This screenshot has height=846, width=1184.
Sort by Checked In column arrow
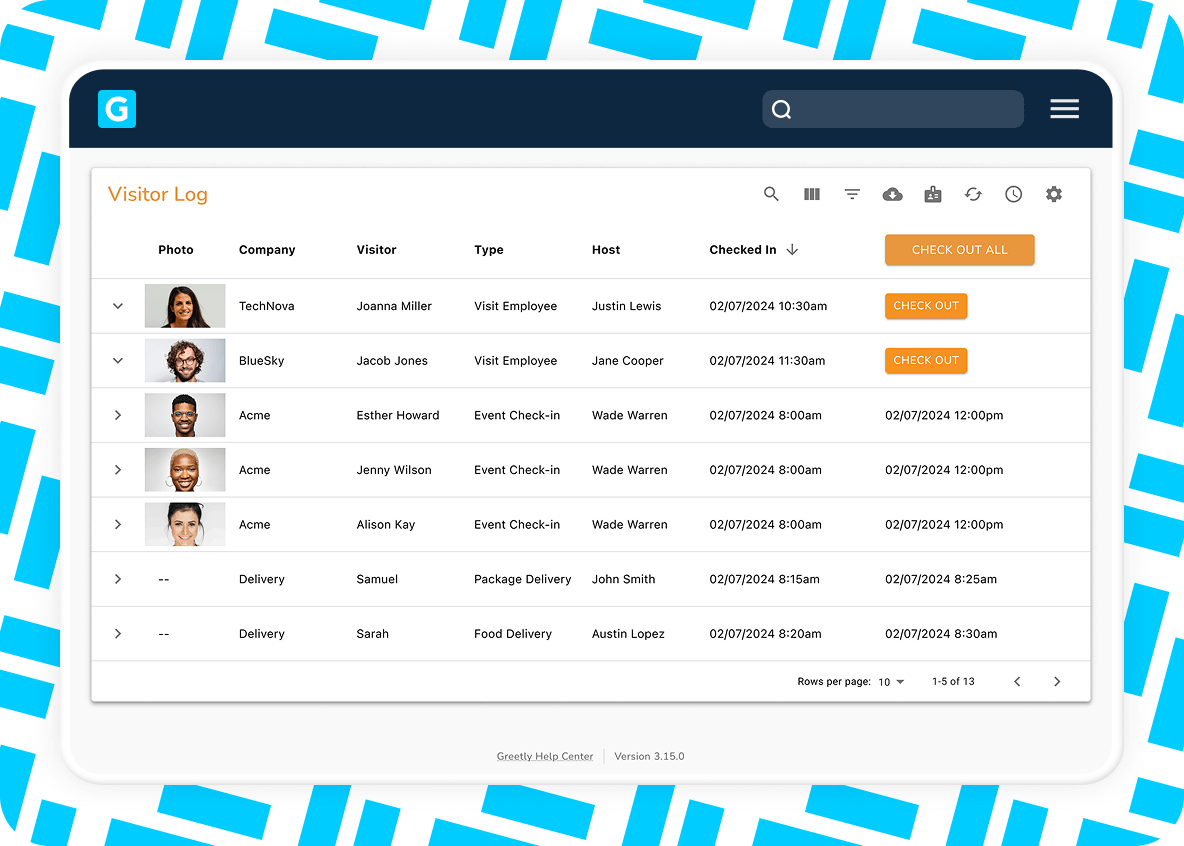click(793, 250)
